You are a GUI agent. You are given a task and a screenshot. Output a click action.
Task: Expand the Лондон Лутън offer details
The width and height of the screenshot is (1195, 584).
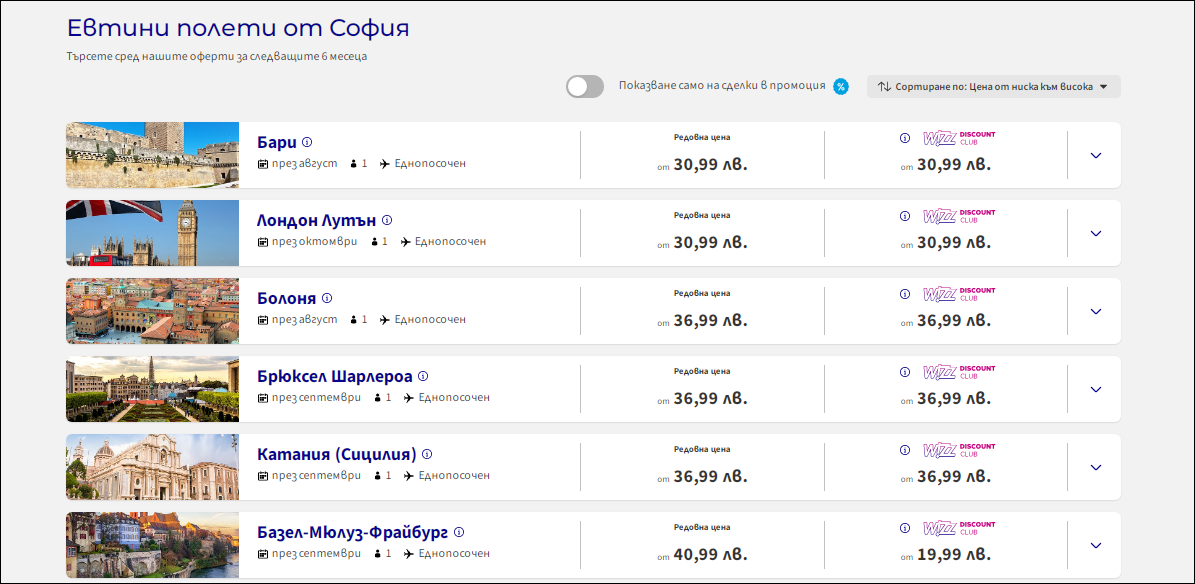coord(1095,233)
